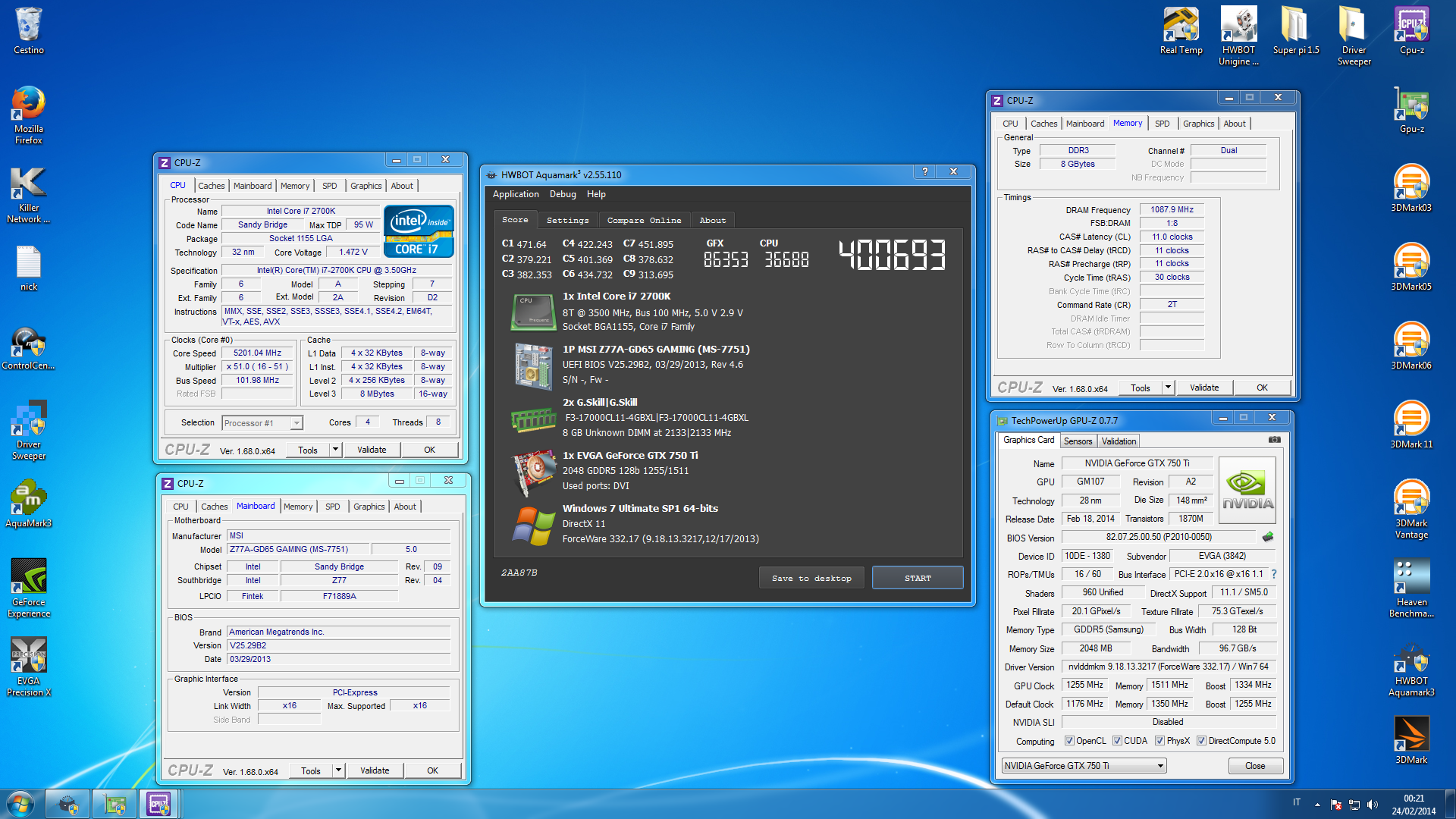
Task: Open the Application menu in Aquamark
Action: click(516, 194)
